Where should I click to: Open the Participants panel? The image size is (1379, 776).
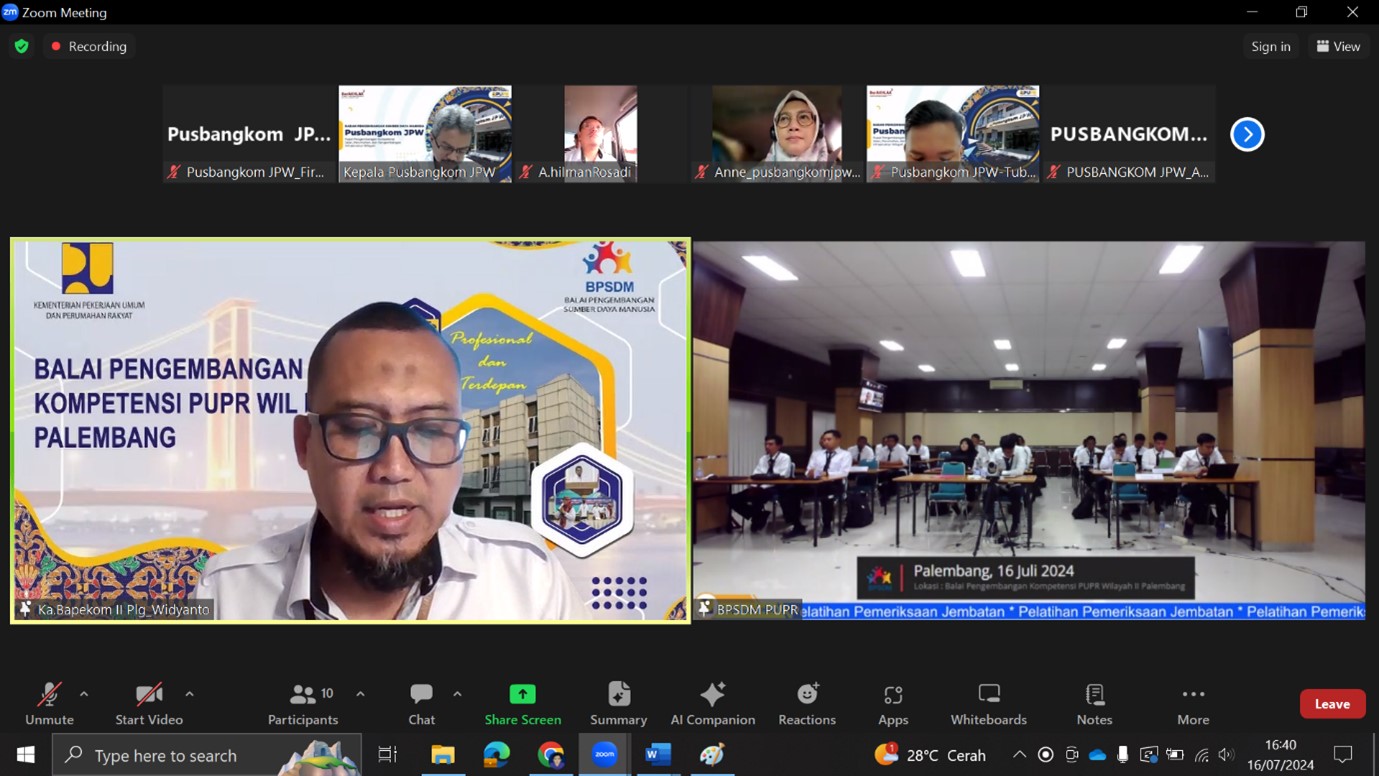pos(303,703)
